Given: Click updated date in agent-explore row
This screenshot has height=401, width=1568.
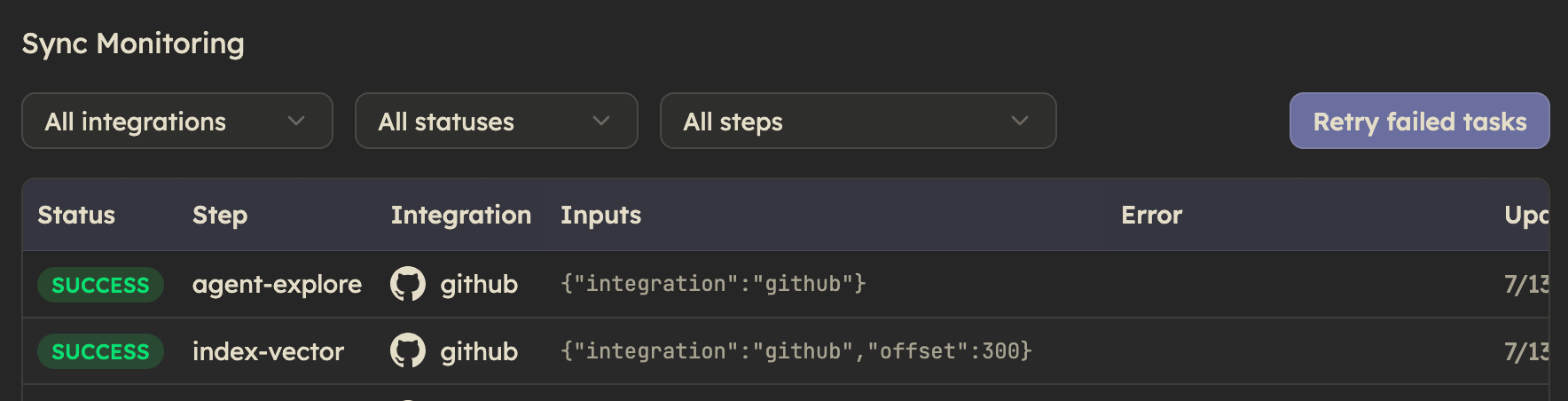Looking at the screenshot, I should (x=1526, y=284).
